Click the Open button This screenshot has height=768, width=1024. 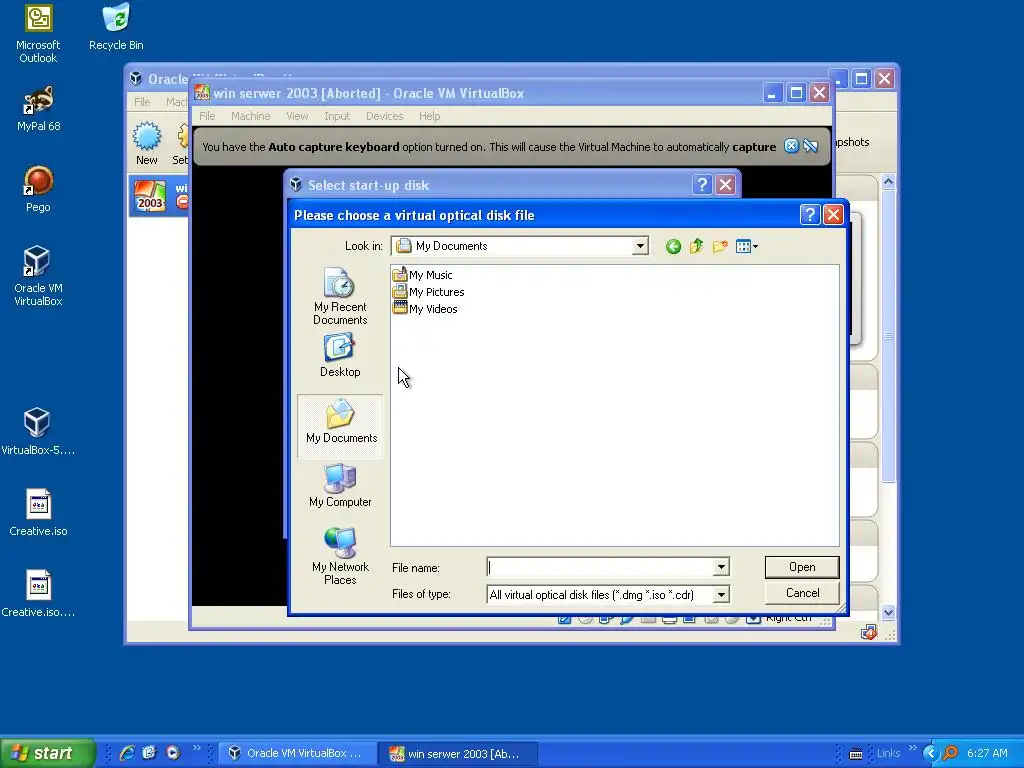point(802,567)
